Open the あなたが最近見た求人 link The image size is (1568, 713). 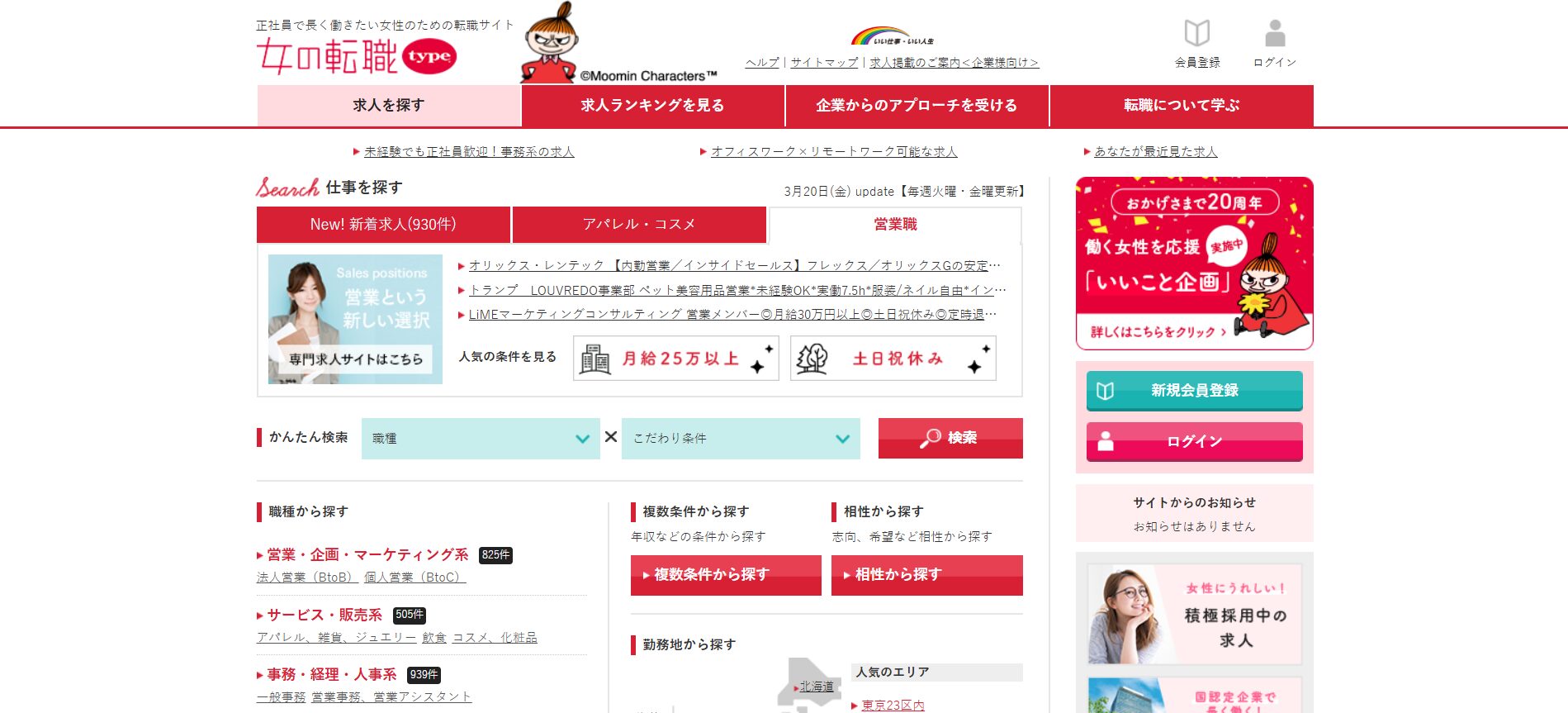click(1156, 152)
